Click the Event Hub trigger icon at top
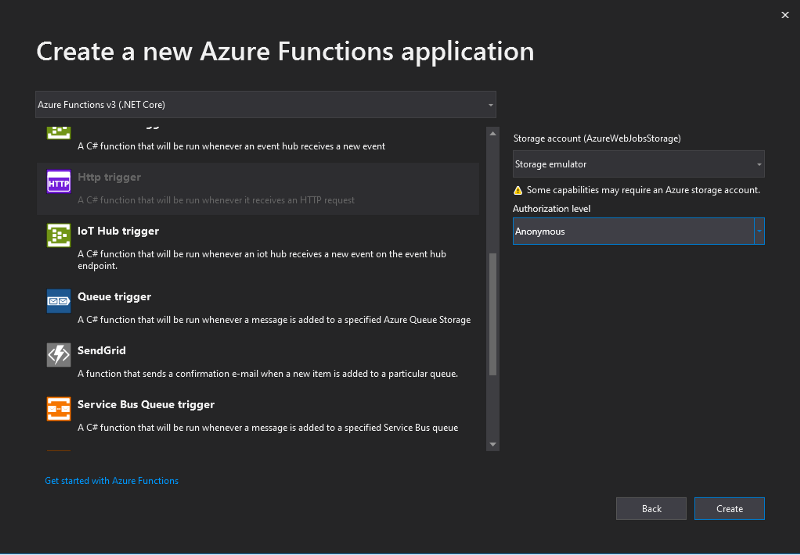This screenshot has width=800, height=555. (x=59, y=133)
